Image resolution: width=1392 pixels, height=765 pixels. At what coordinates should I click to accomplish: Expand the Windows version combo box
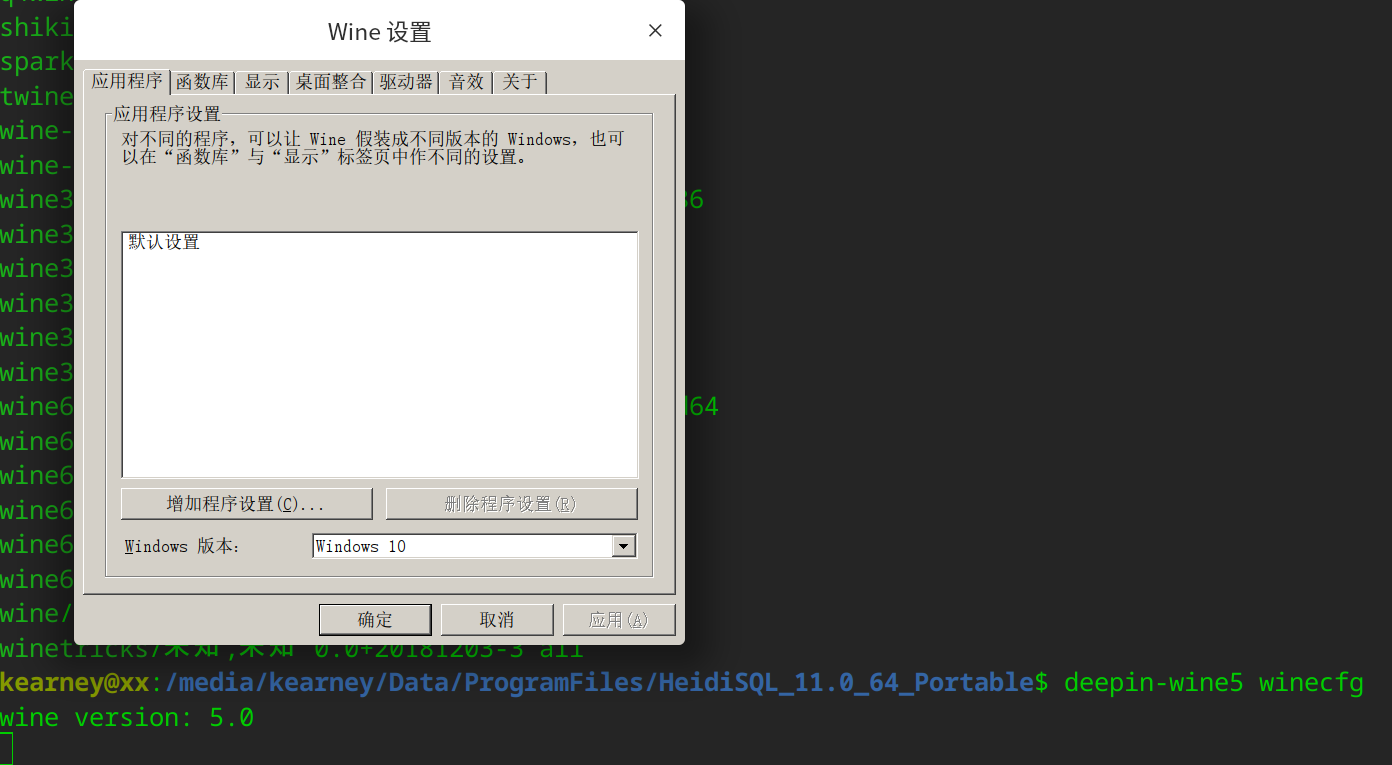(623, 545)
